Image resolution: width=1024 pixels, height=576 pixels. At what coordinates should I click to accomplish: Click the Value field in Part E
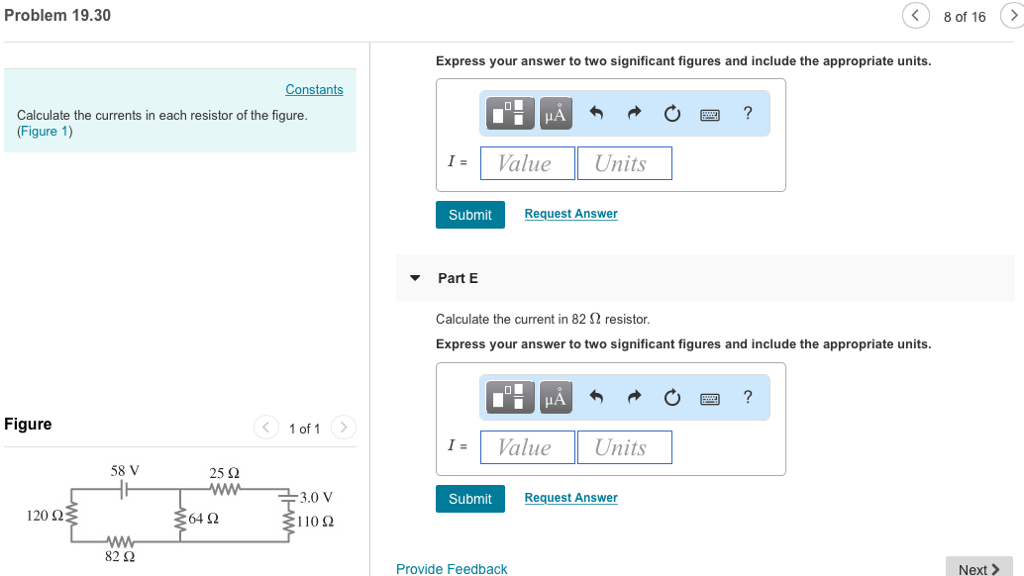point(528,447)
